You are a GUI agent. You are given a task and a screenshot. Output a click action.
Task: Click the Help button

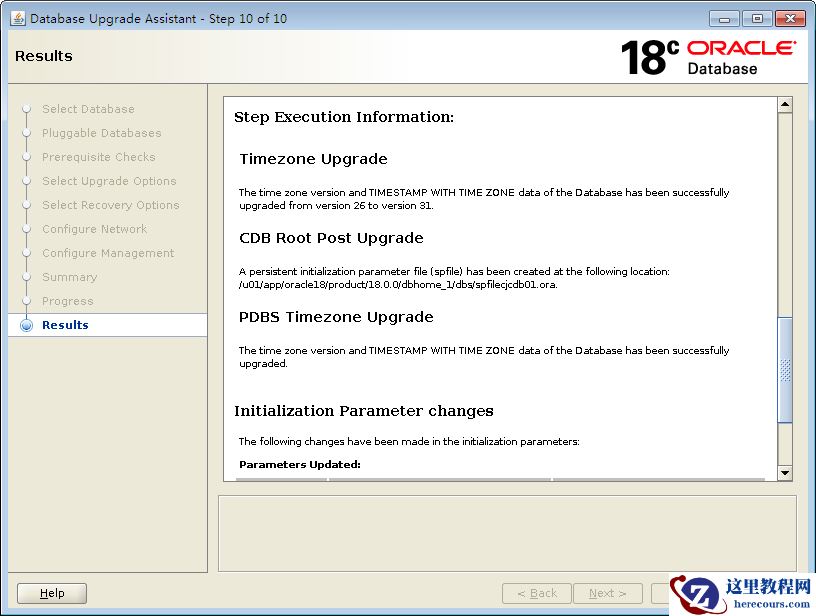(x=52, y=593)
